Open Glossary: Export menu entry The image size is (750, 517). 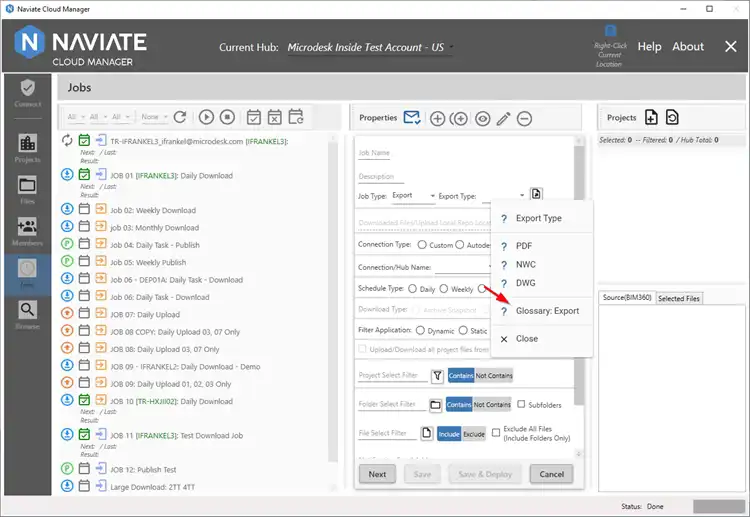pos(542,311)
